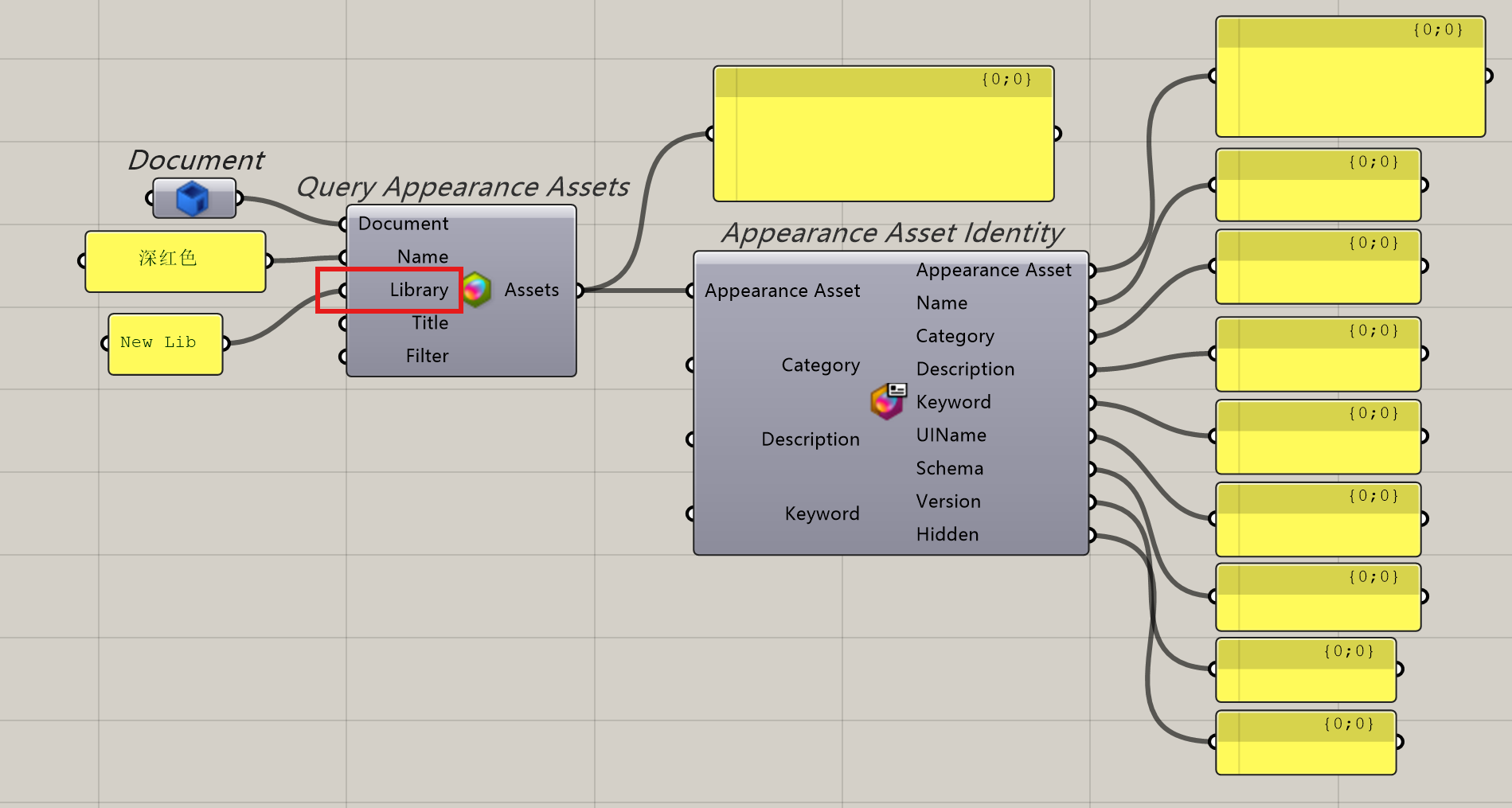Click the Document input on Query component
The image size is (1512, 808).
tap(403, 224)
